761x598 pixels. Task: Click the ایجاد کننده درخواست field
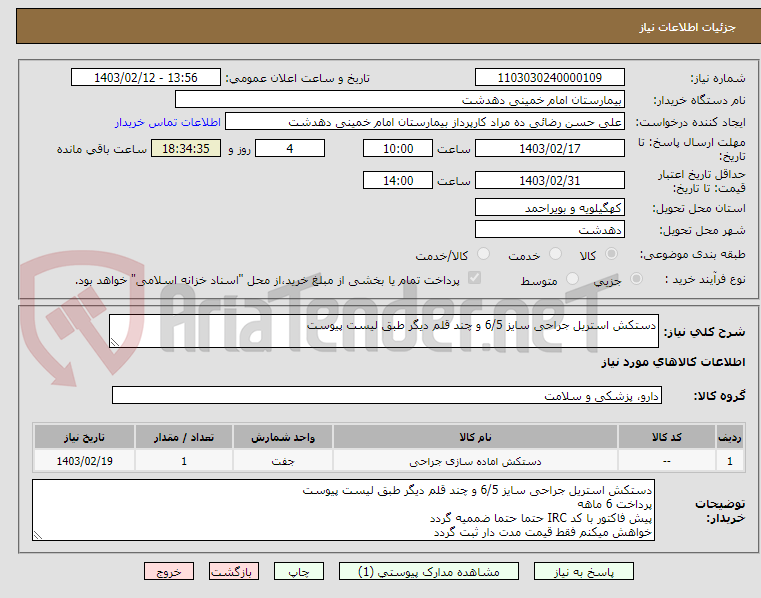(425, 121)
